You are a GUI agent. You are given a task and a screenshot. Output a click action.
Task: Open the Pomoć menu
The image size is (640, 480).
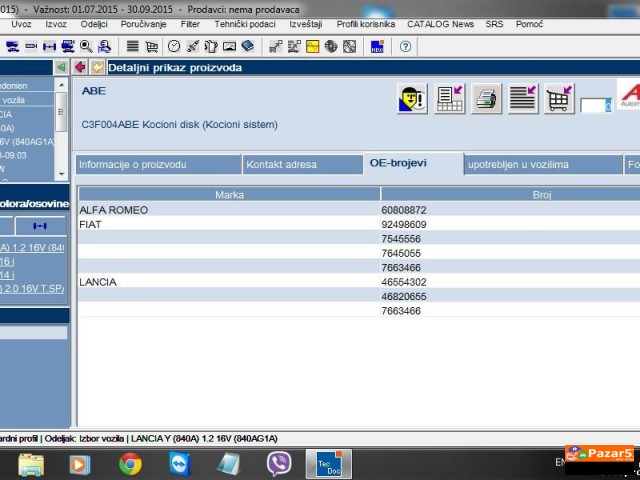click(529, 24)
